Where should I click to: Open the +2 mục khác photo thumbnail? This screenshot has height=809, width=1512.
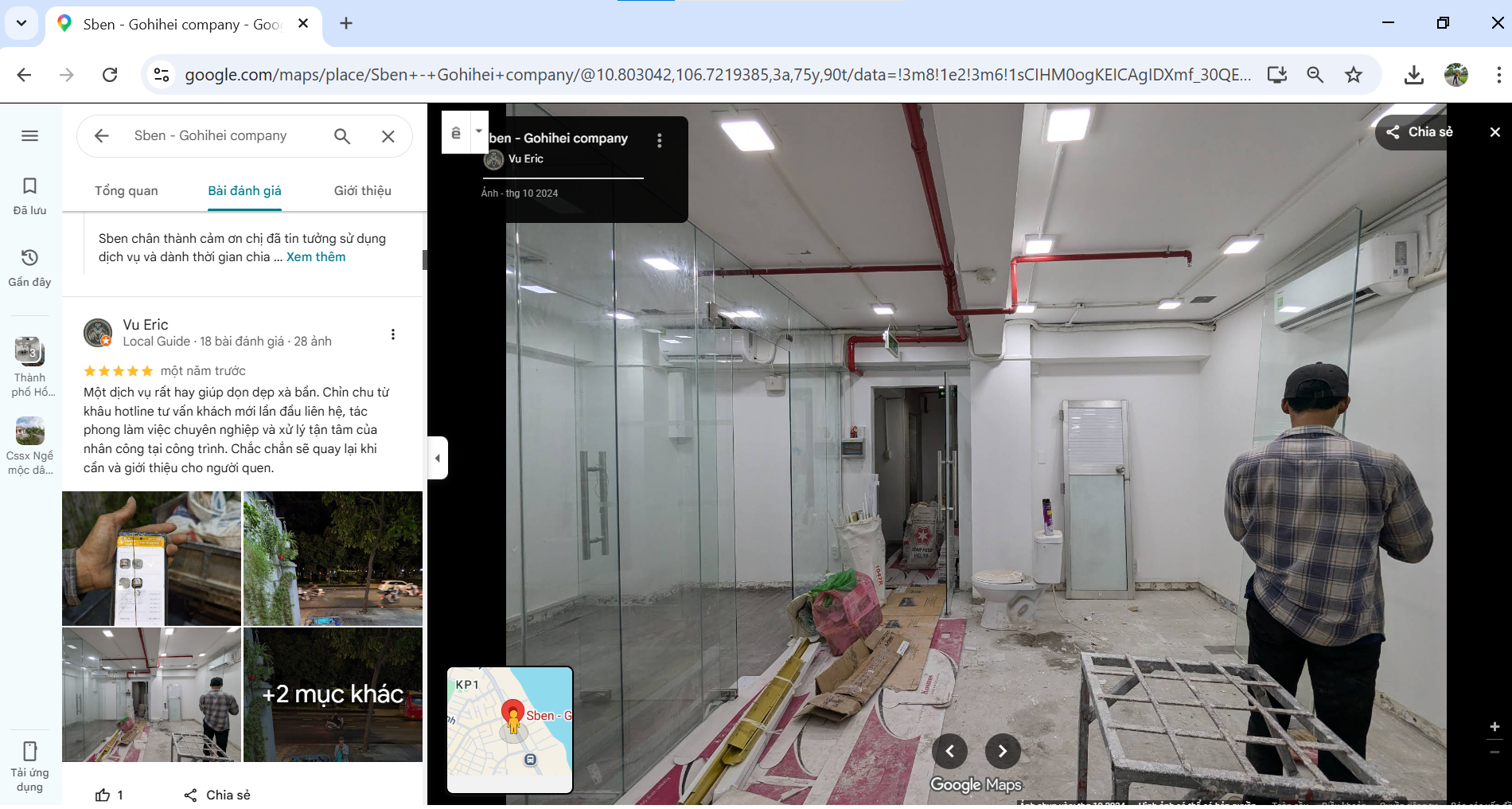(x=333, y=694)
